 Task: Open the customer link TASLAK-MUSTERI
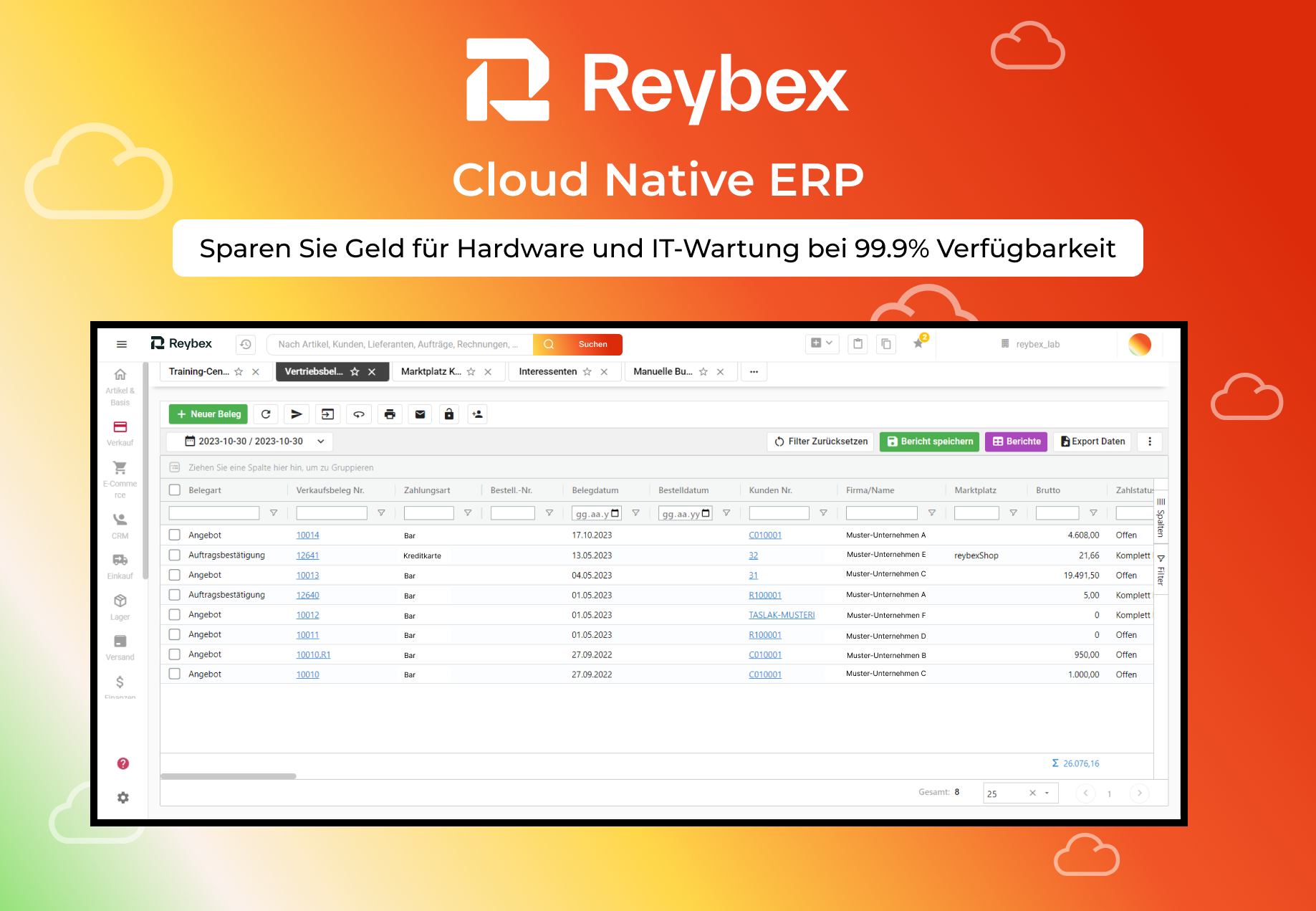(x=782, y=615)
